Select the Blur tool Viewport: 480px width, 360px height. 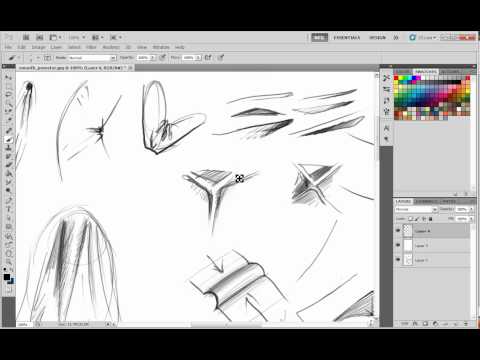coord(9,182)
